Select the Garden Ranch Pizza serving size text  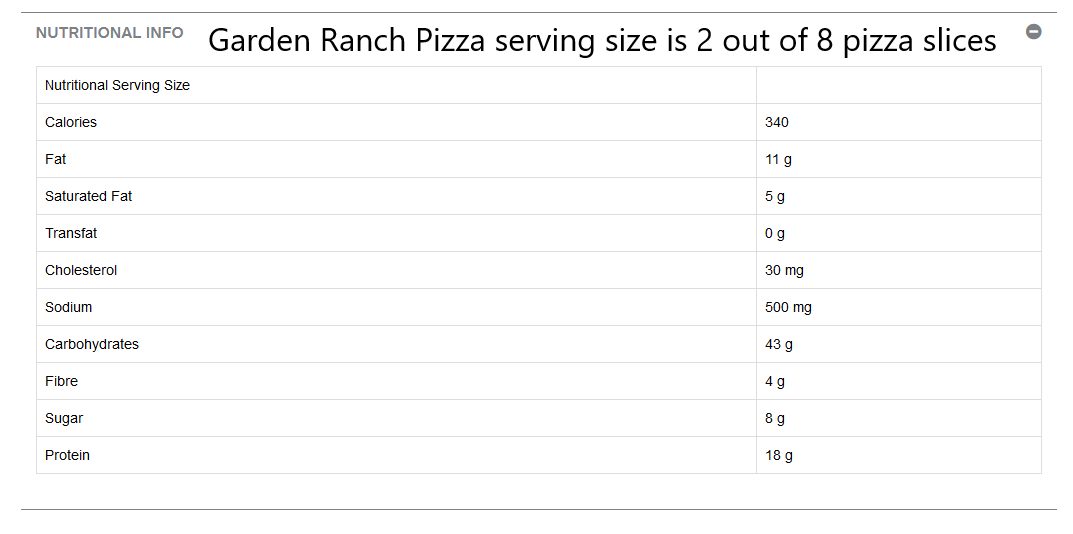click(x=602, y=41)
